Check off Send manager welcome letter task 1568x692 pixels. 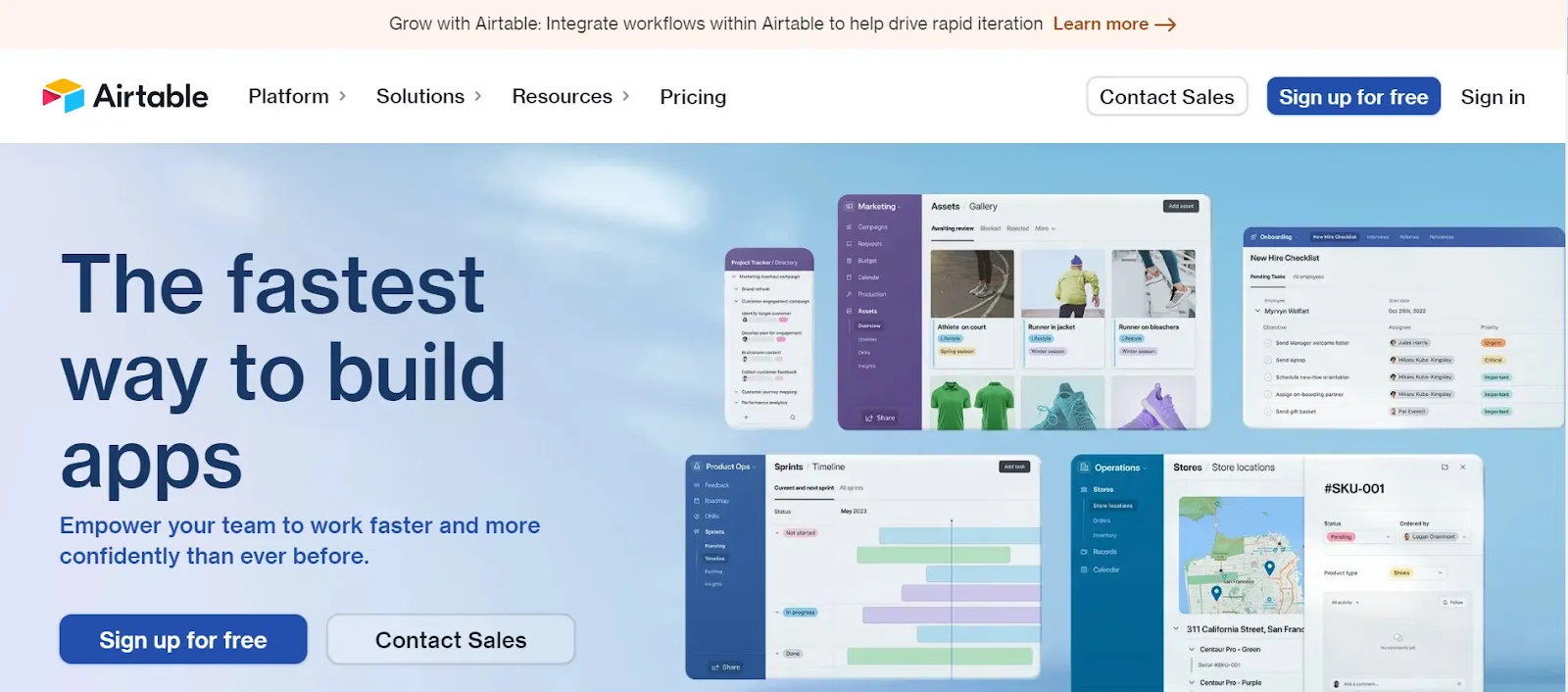point(1267,343)
